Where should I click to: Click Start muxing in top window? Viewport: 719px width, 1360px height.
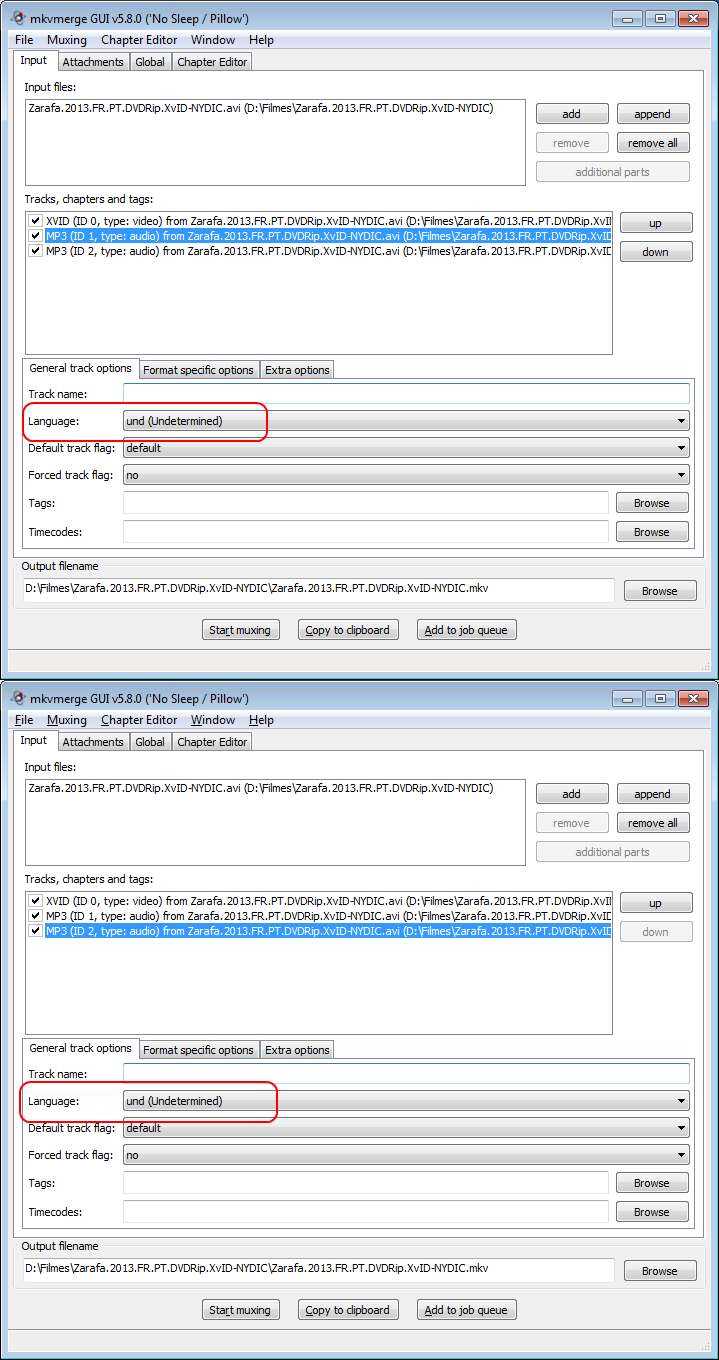tap(240, 630)
